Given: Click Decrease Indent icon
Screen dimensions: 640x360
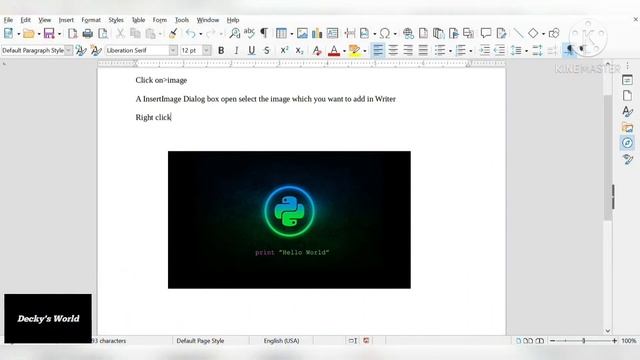Looking at the screenshot, I should tap(499, 50).
